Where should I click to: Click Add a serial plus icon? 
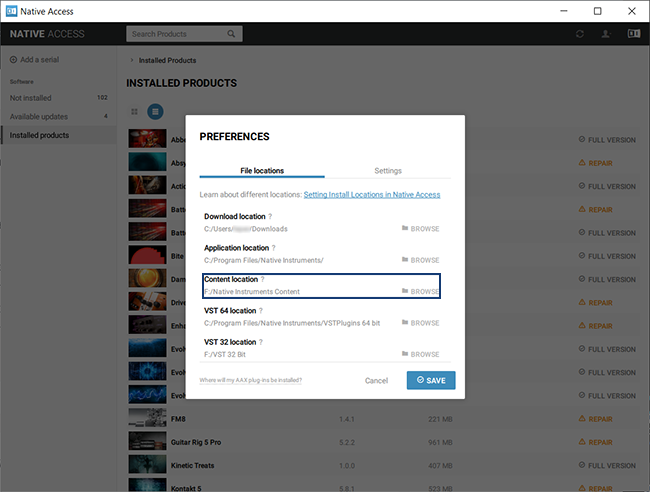pos(13,59)
